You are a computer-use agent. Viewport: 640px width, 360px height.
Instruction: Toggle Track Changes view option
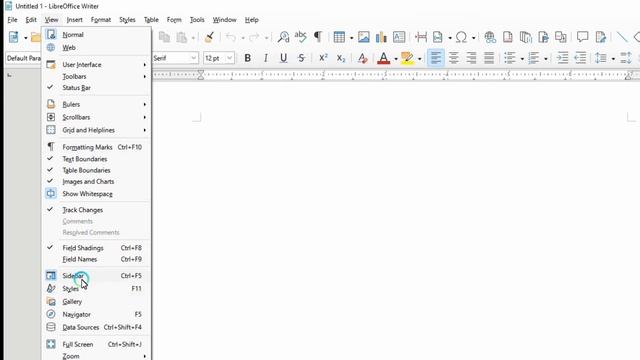(96, 210)
